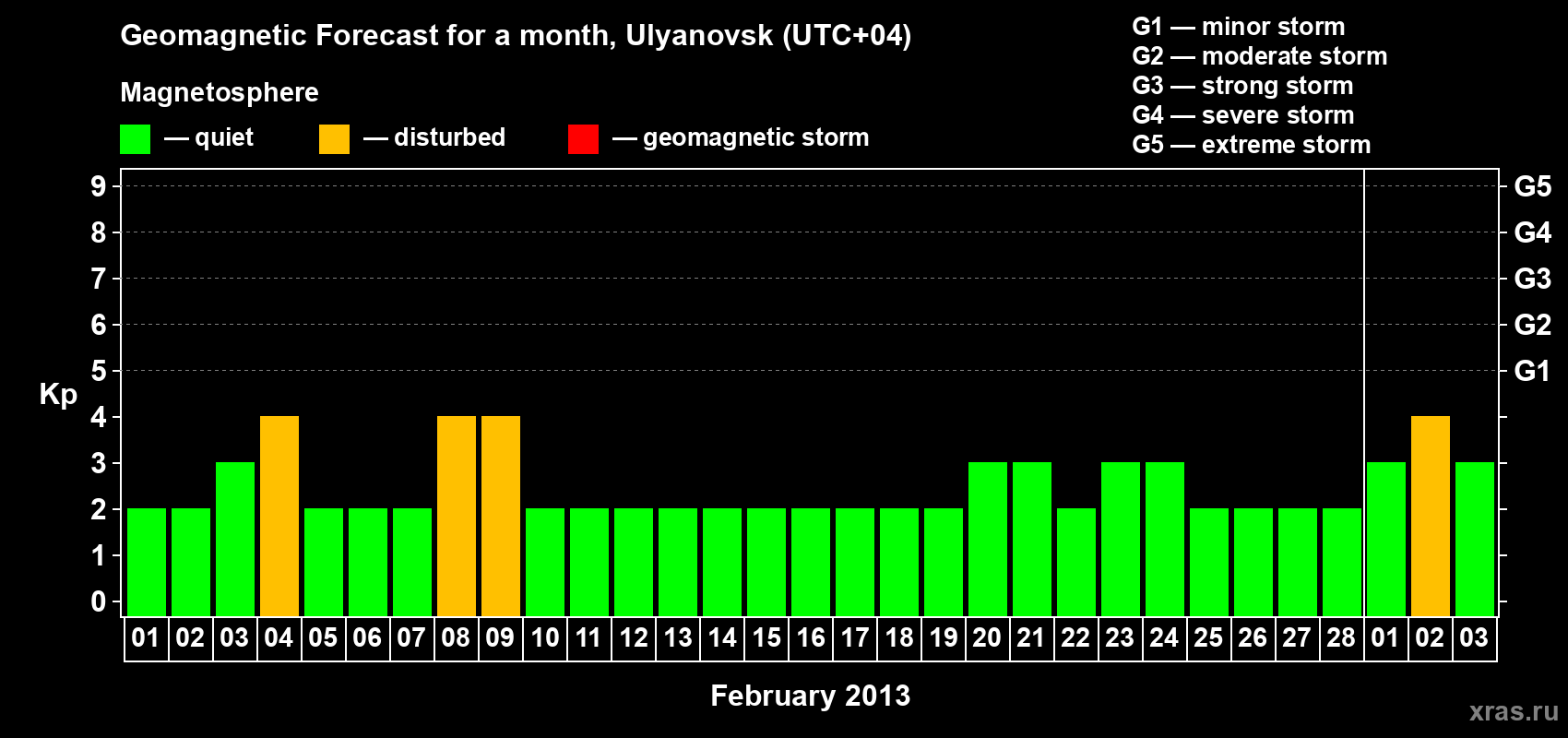Image resolution: width=1568 pixels, height=738 pixels.
Task: Click date label '15' on the x-axis
Action: pos(766,638)
